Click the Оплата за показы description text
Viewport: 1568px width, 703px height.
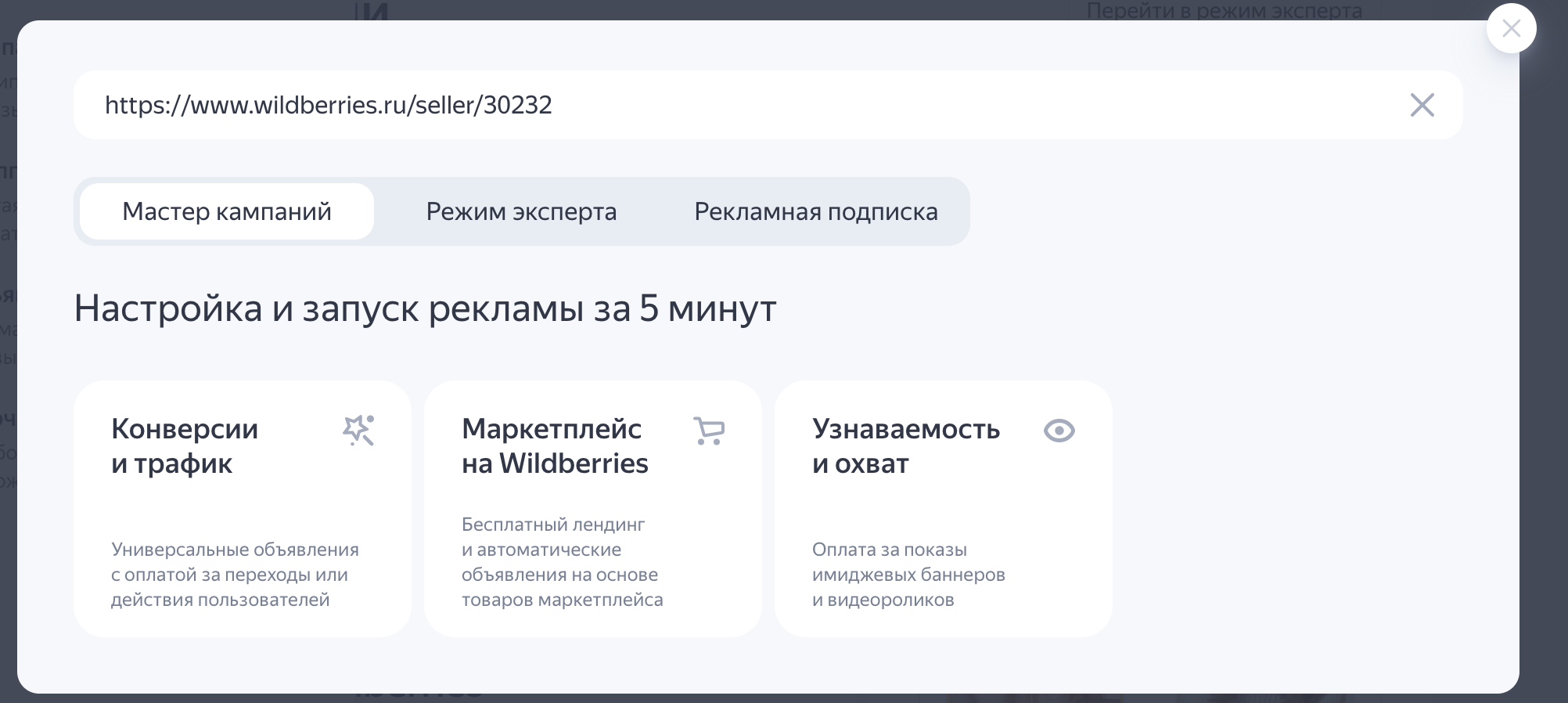pyautogui.click(x=908, y=575)
